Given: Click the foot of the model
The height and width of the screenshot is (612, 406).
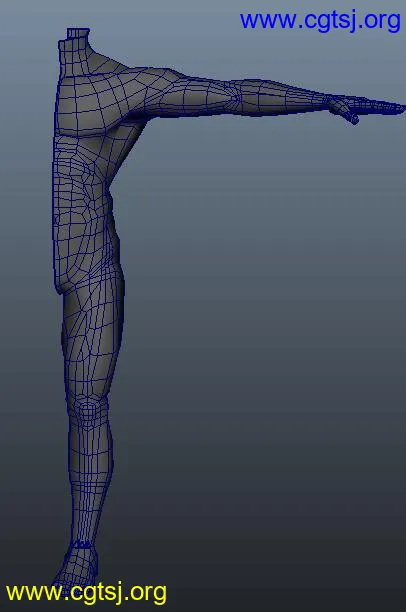Looking at the screenshot, I should click(x=76, y=568).
